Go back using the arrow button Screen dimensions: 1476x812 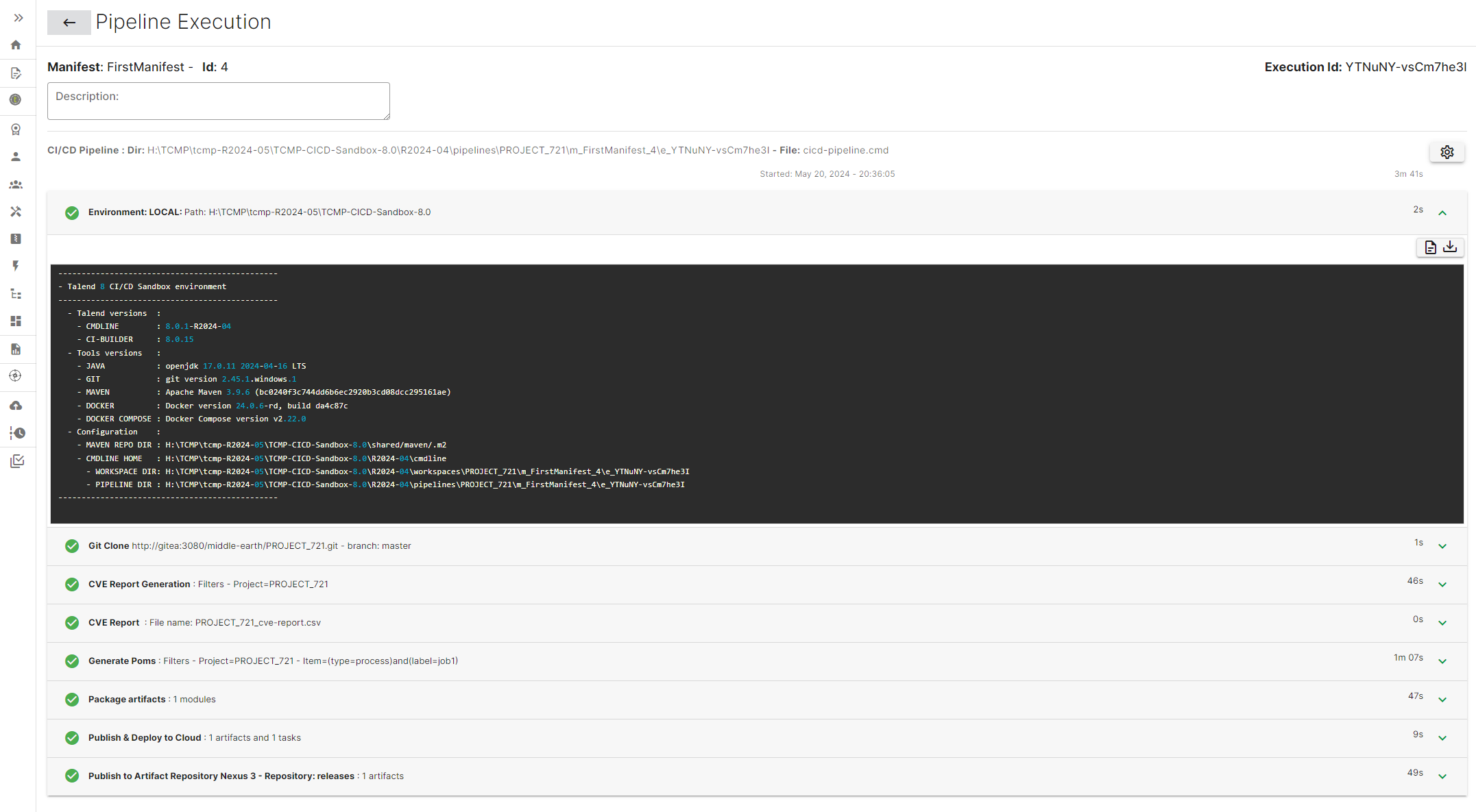69,23
